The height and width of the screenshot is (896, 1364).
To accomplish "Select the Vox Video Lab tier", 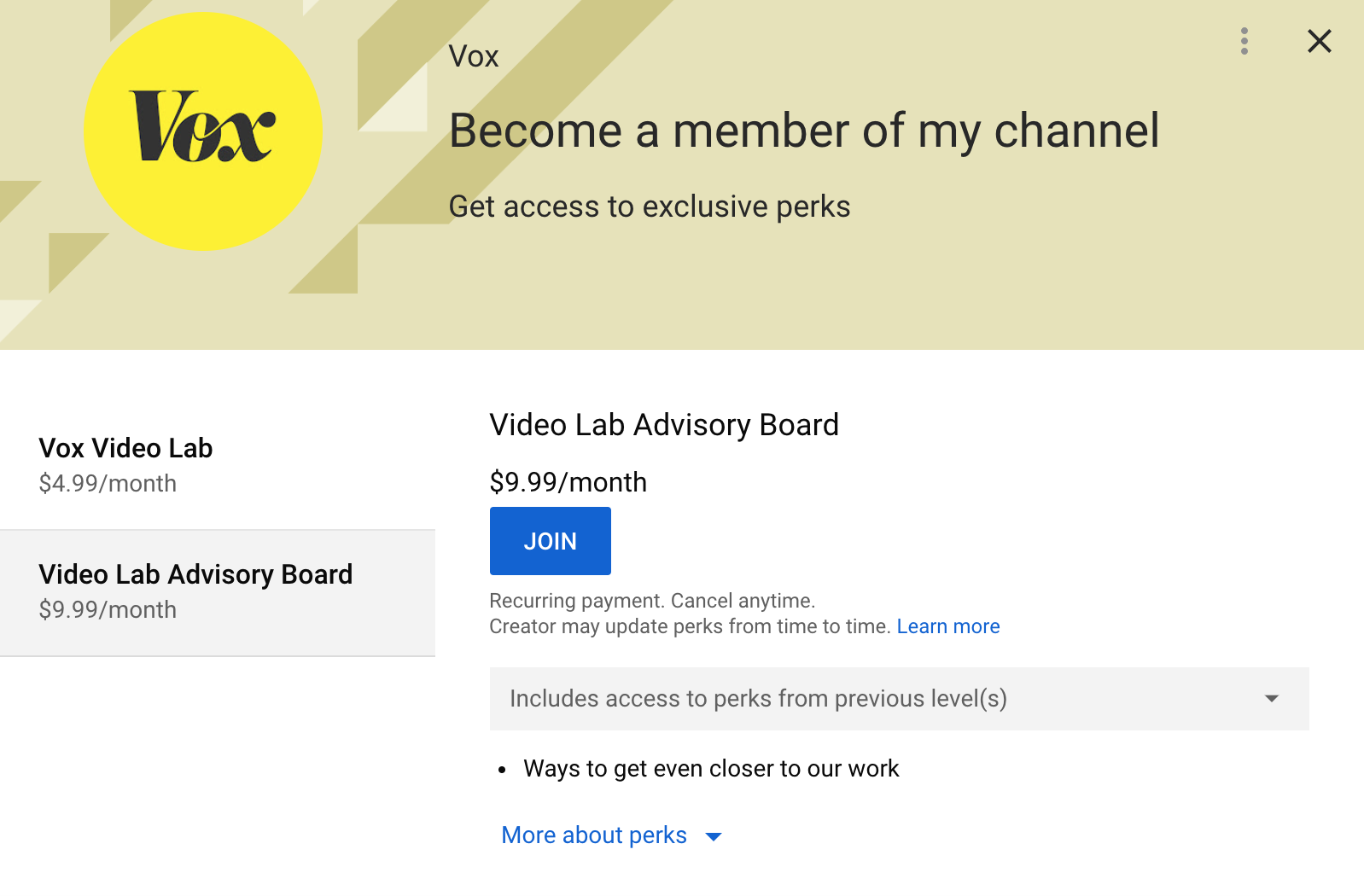I will (x=218, y=466).
